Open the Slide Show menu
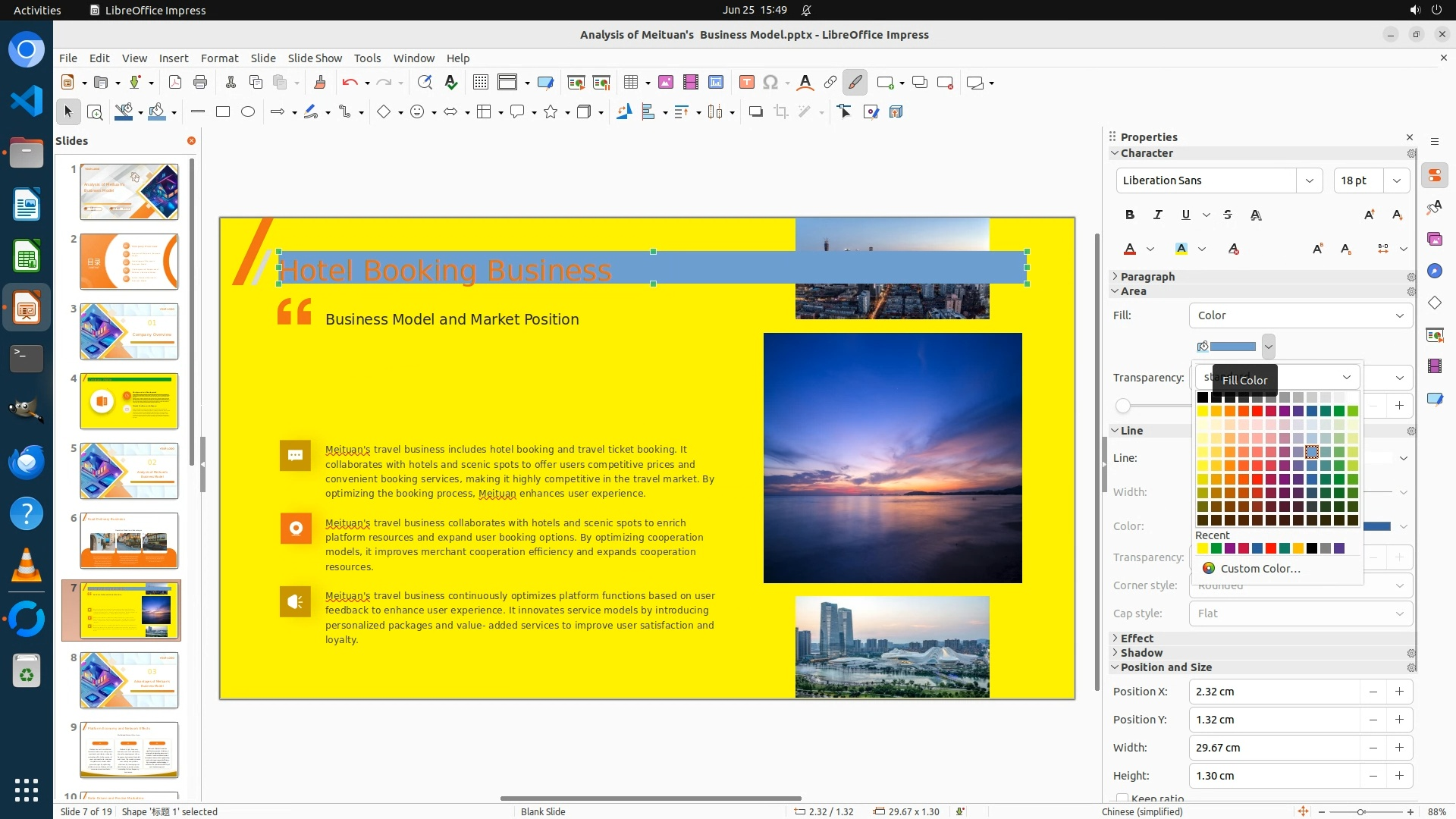The height and width of the screenshot is (819, 1456). click(x=314, y=58)
